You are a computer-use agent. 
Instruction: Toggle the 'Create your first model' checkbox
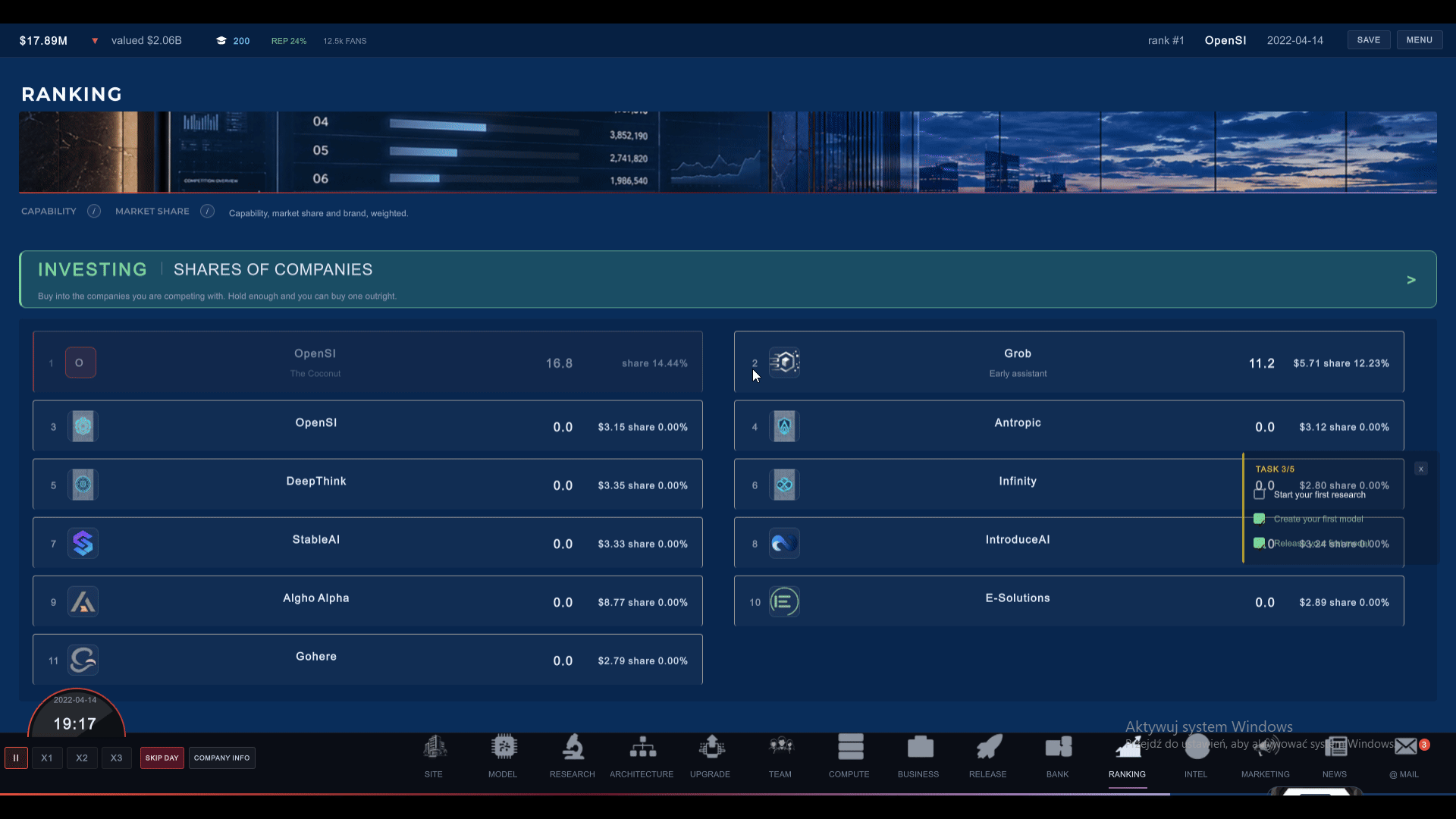[x=1260, y=519]
